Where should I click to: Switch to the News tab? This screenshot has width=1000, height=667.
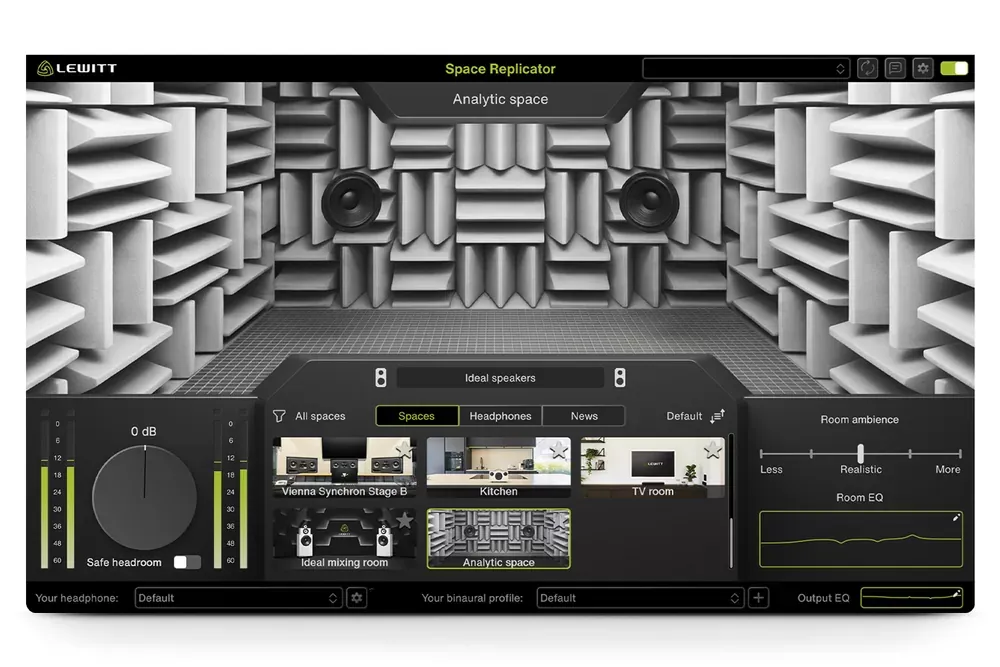pos(584,416)
